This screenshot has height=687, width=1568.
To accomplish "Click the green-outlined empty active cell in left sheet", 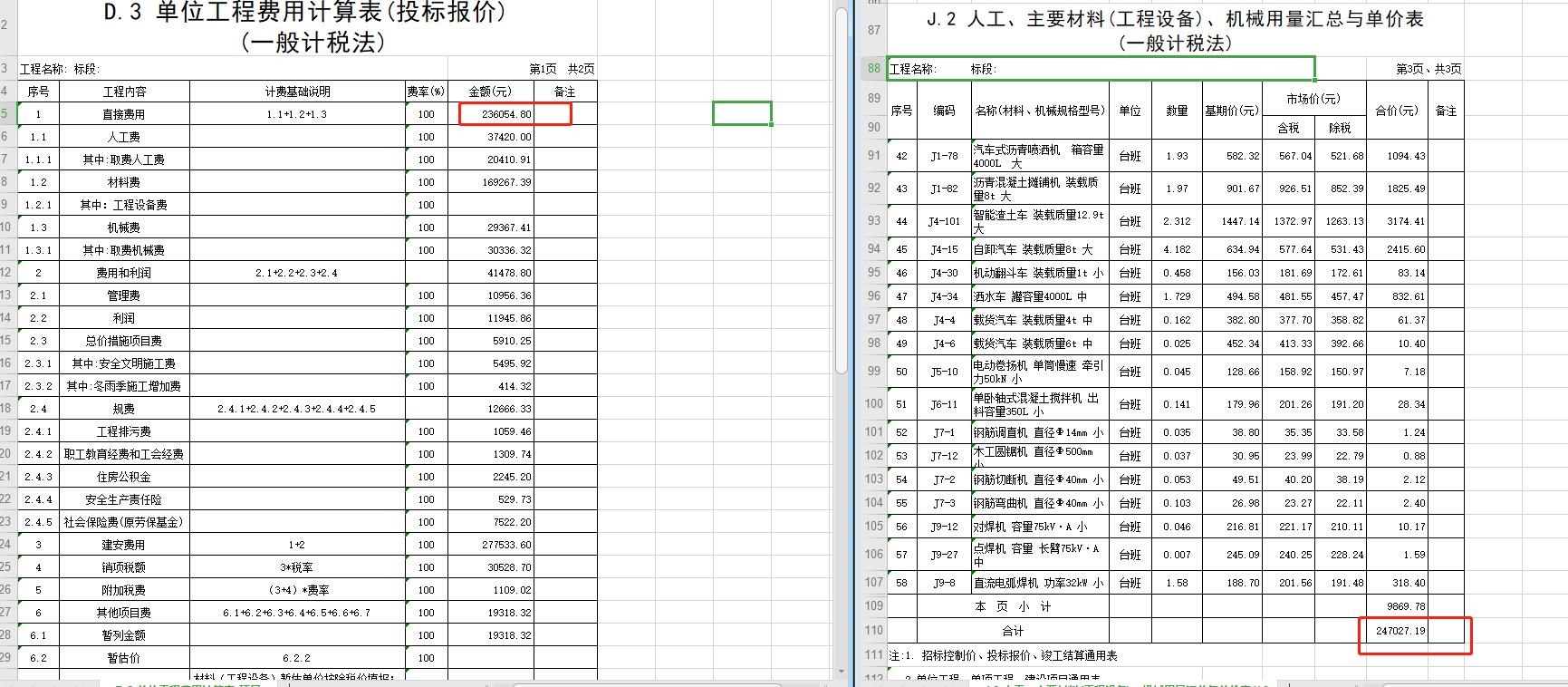I will 742,113.
